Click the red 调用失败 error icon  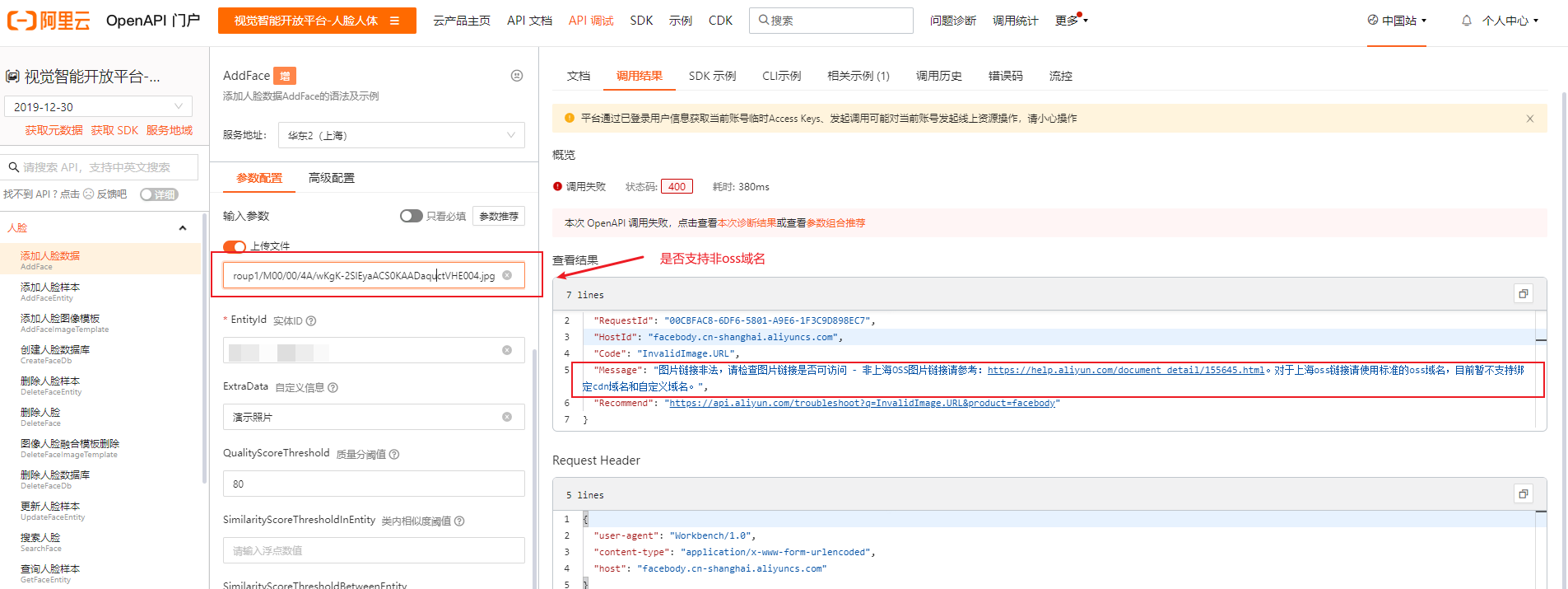557,187
